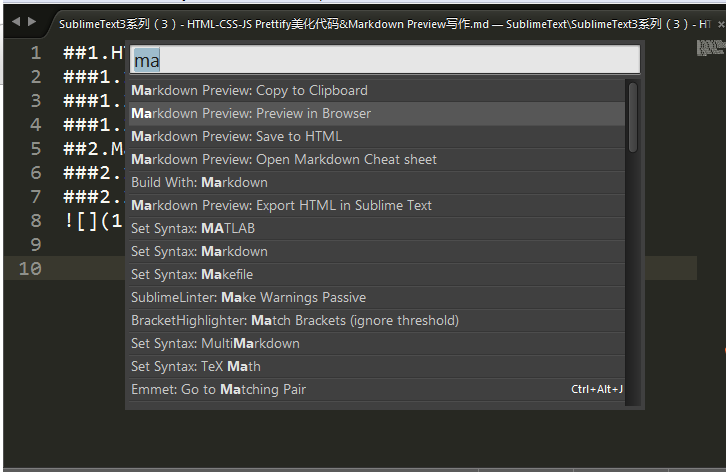Set Syntax to MATLAB
The height and width of the screenshot is (472, 726).
coord(377,228)
